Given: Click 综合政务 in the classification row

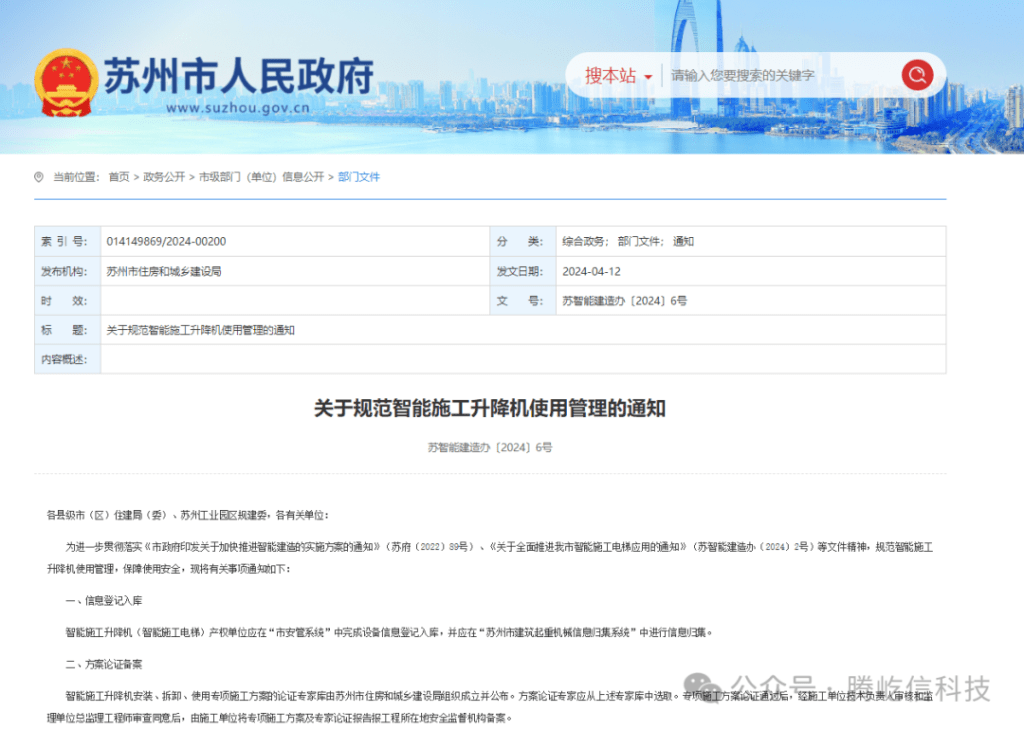Looking at the screenshot, I should [584, 241].
